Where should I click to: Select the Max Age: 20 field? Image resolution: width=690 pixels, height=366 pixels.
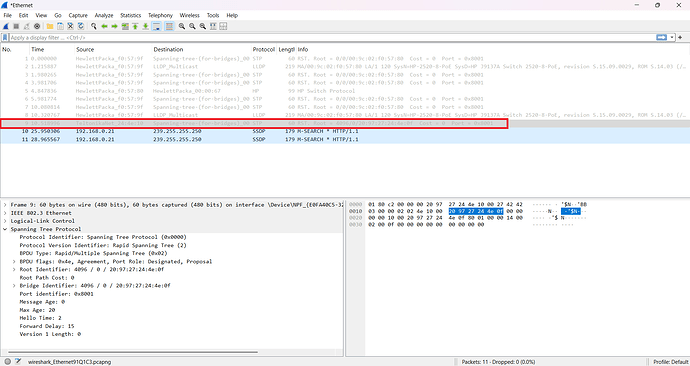pos(37,310)
